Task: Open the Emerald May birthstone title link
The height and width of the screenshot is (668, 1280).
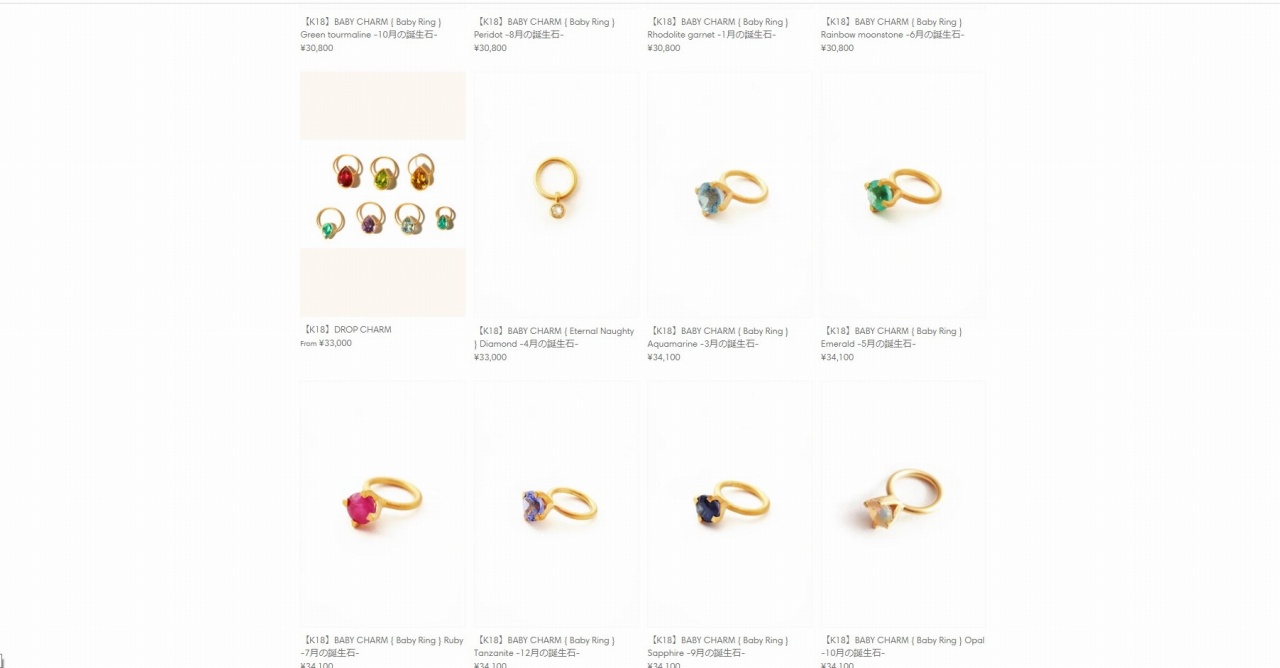Action: (892, 337)
